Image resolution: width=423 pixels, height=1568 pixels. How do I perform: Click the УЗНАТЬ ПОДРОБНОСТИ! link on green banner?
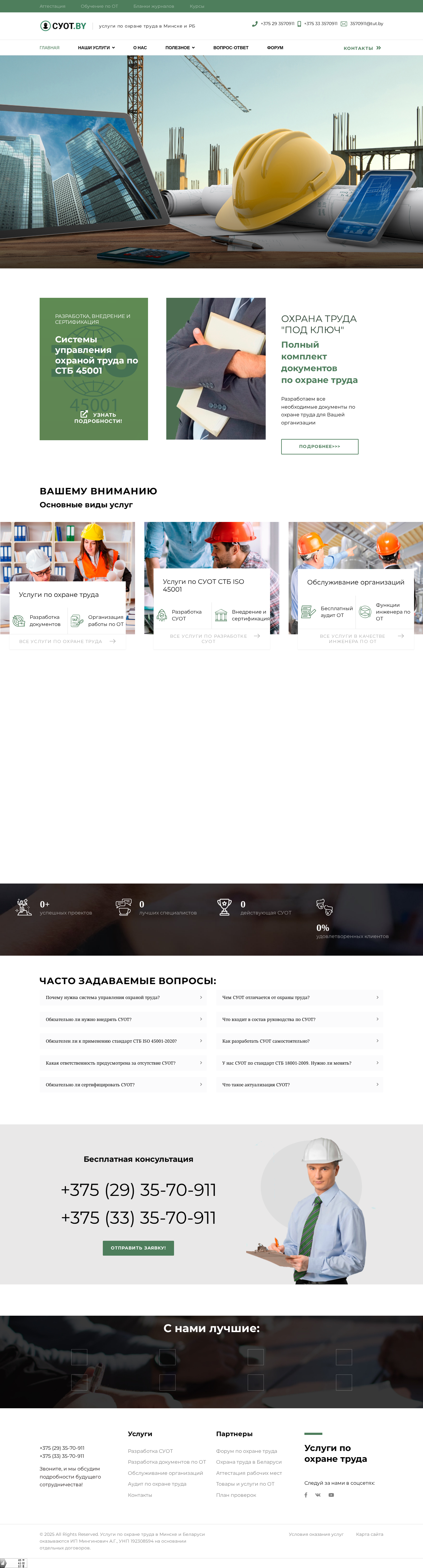click(x=98, y=418)
